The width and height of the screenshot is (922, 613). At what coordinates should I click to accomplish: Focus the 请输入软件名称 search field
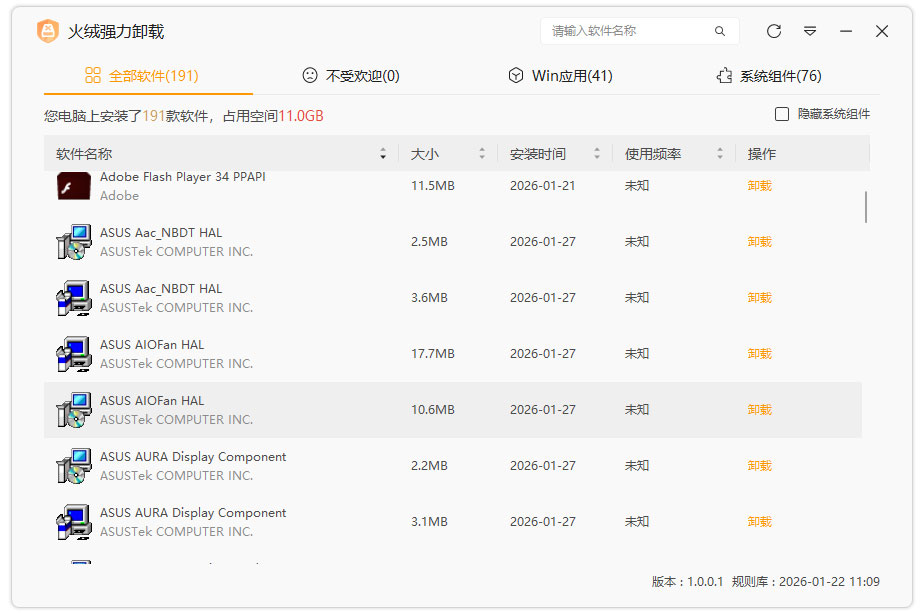coord(625,31)
